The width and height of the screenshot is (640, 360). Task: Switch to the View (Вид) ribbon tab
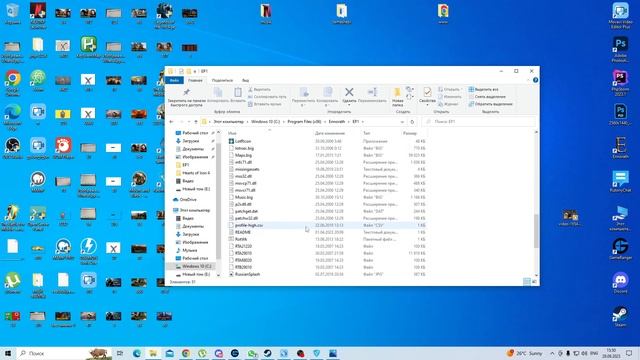pyautogui.click(x=245, y=80)
